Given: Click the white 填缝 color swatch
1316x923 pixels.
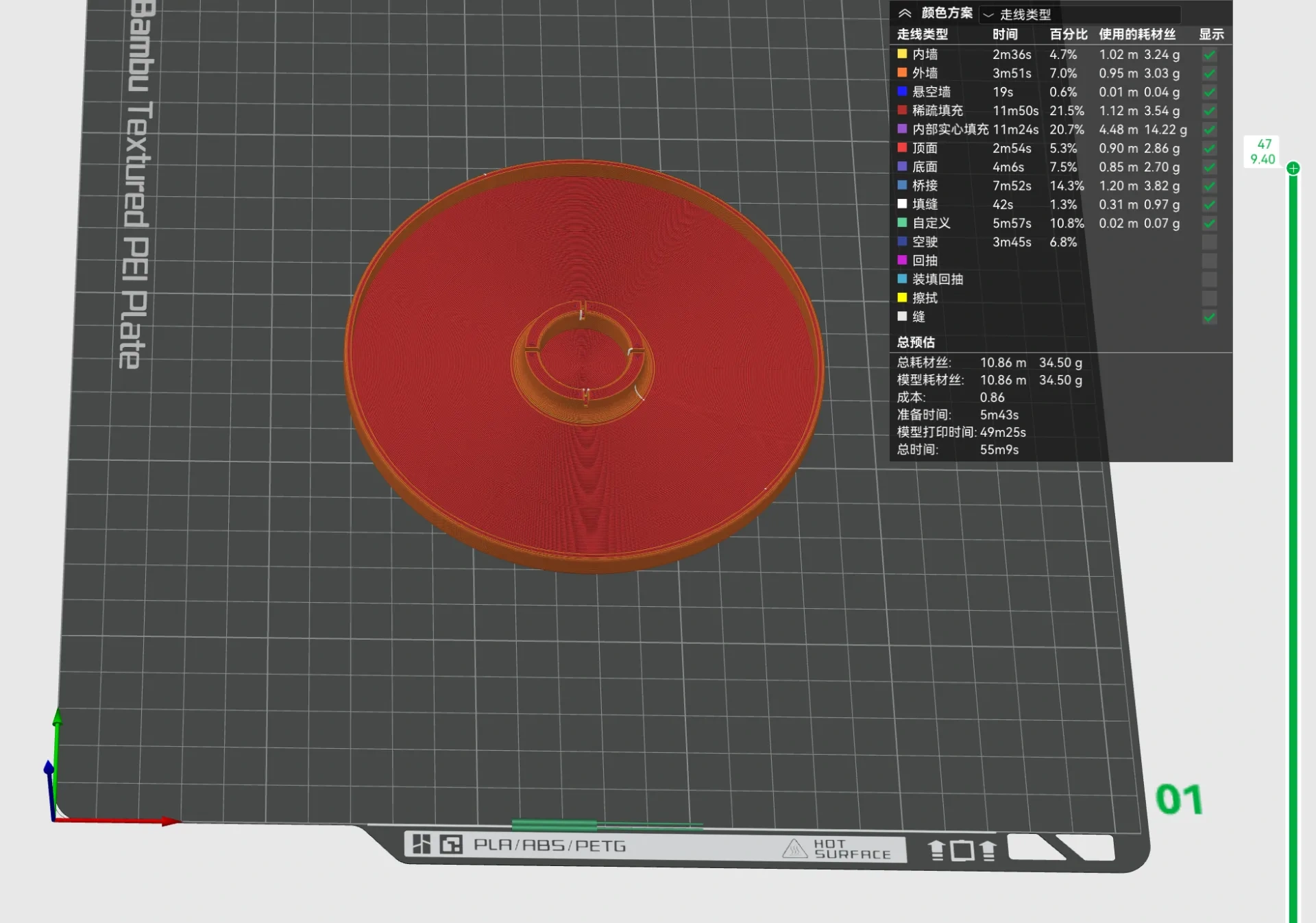Looking at the screenshot, I should [x=902, y=204].
